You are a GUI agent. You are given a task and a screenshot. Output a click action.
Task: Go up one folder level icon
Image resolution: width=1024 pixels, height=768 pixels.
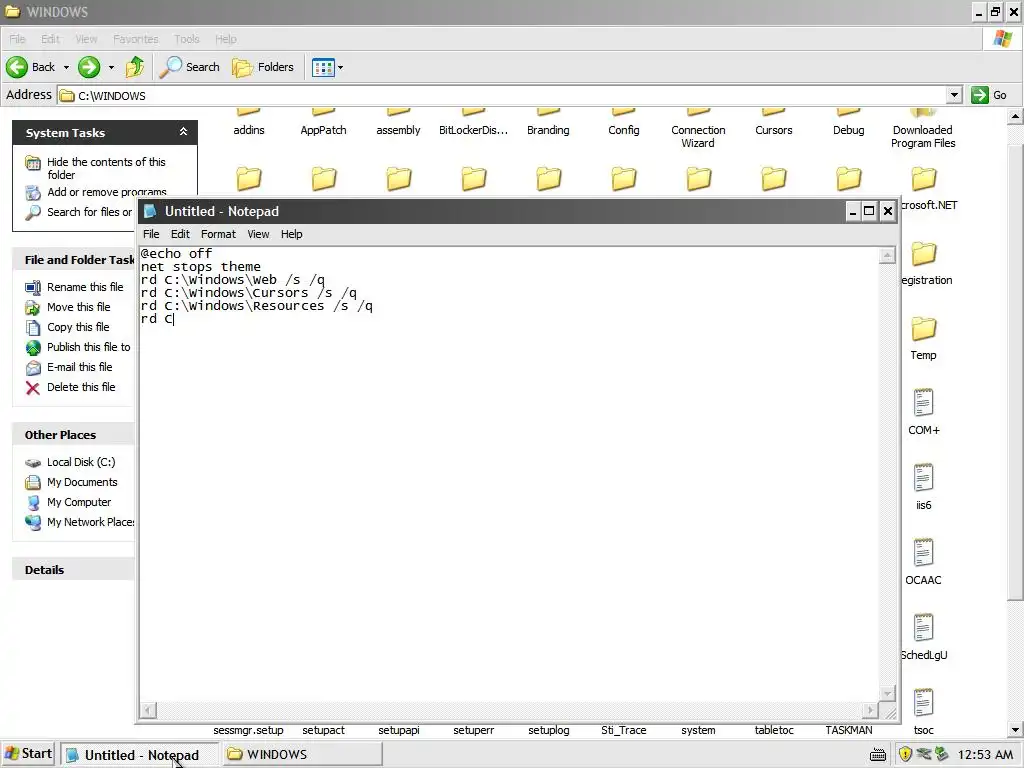[x=135, y=67]
